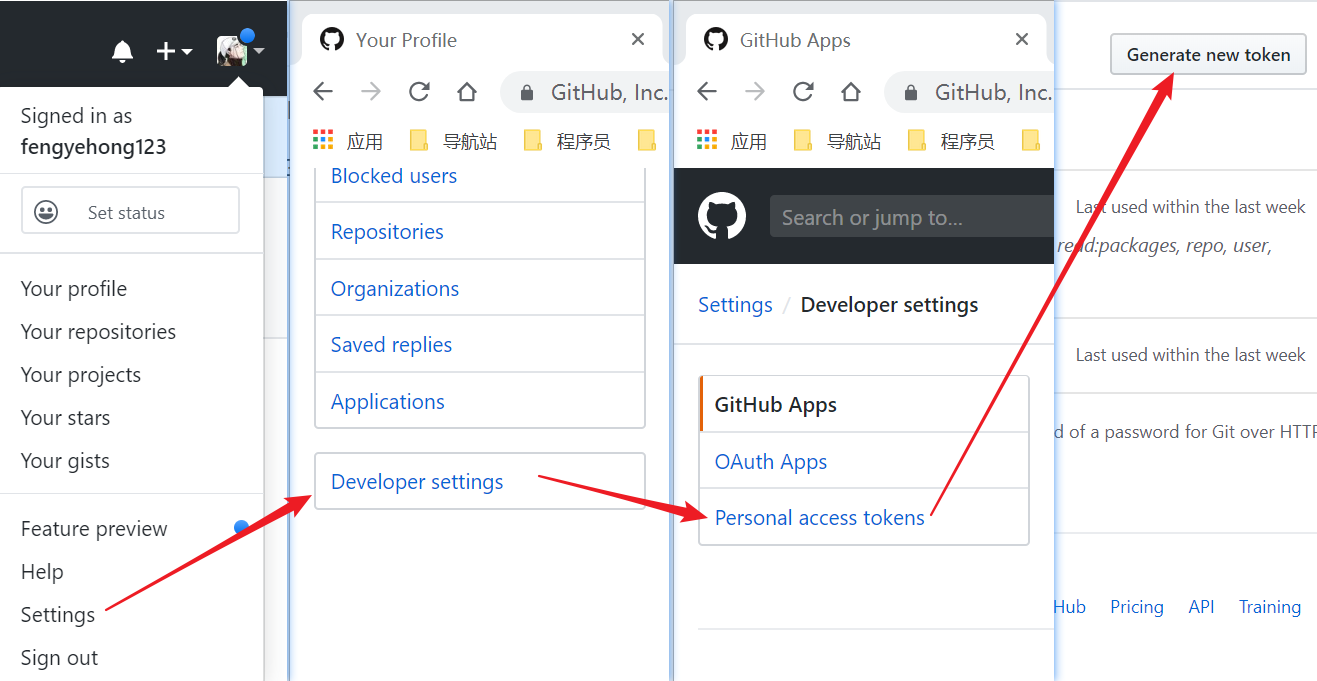Click the Set status button
1317x681 pixels.
point(130,211)
